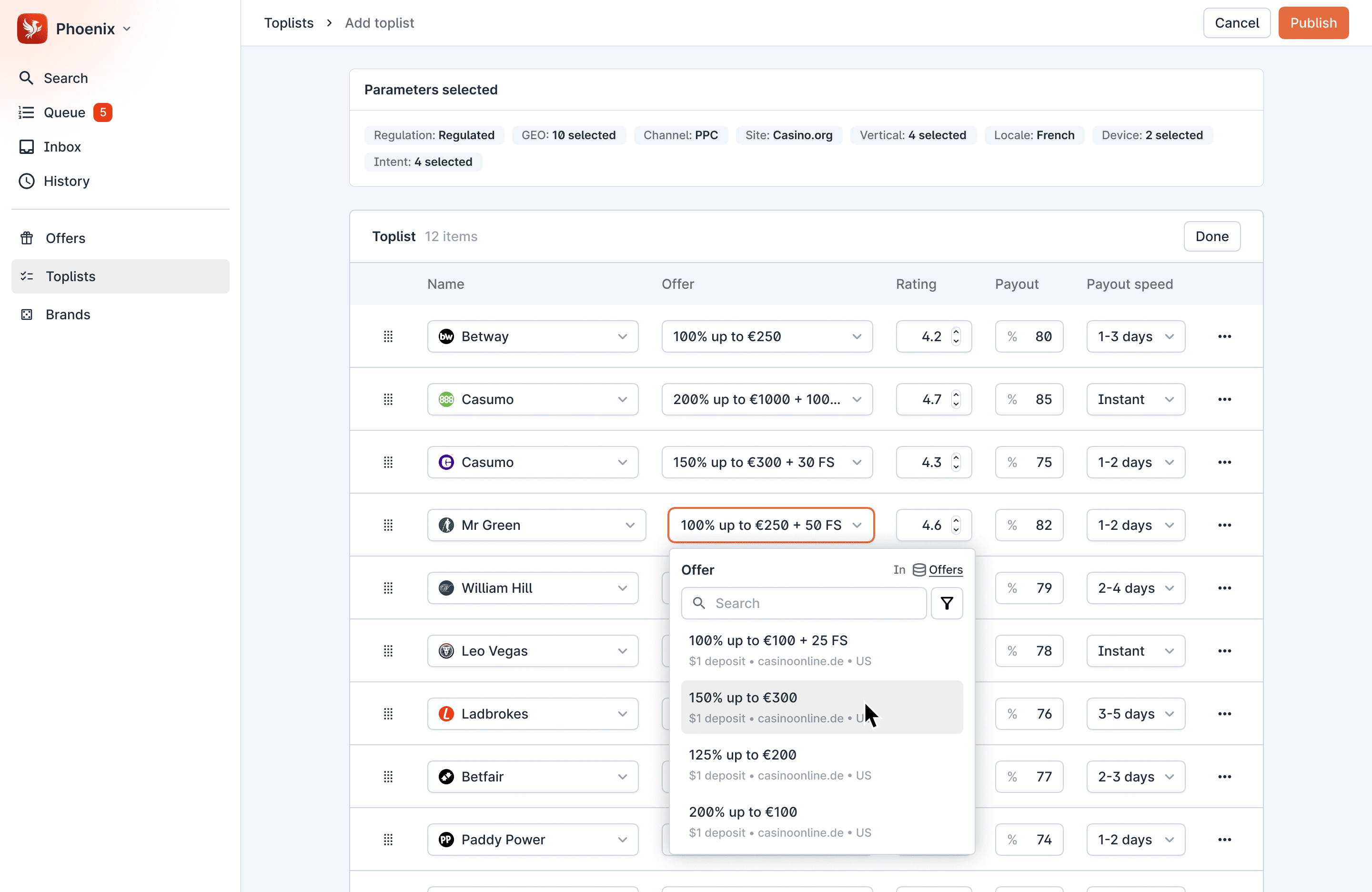Open the three-dot menu for the Ladbrokes row
Viewport: 1372px width, 892px height.
(x=1224, y=713)
